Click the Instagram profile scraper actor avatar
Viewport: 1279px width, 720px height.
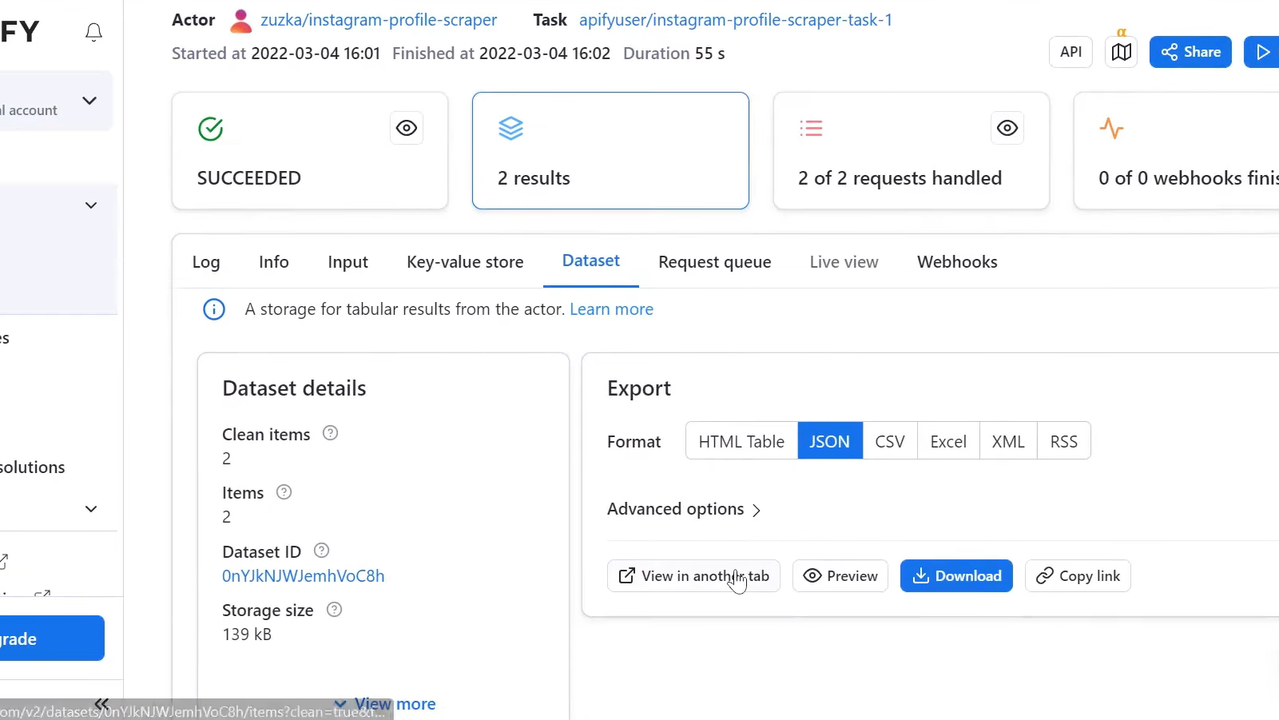tap(240, 19)
